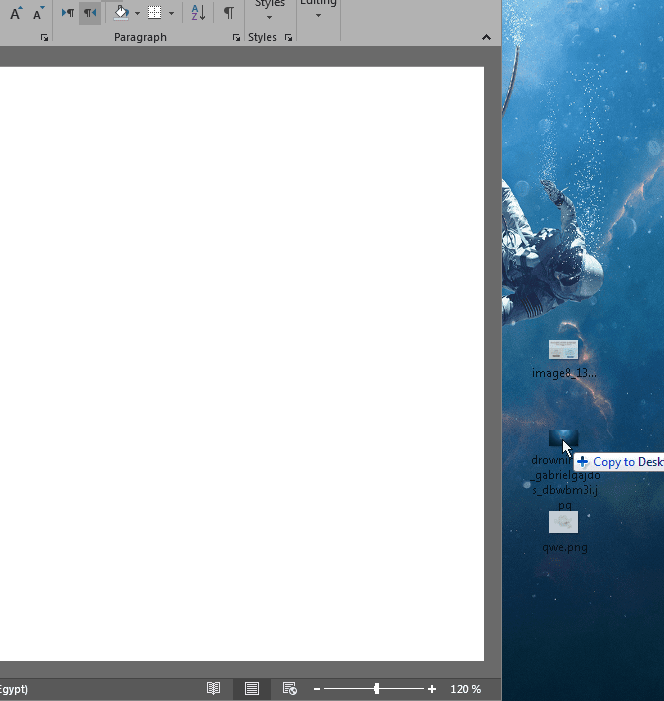
Task: Expand the Borders dropdown arrow
Action: pos(171,13)
